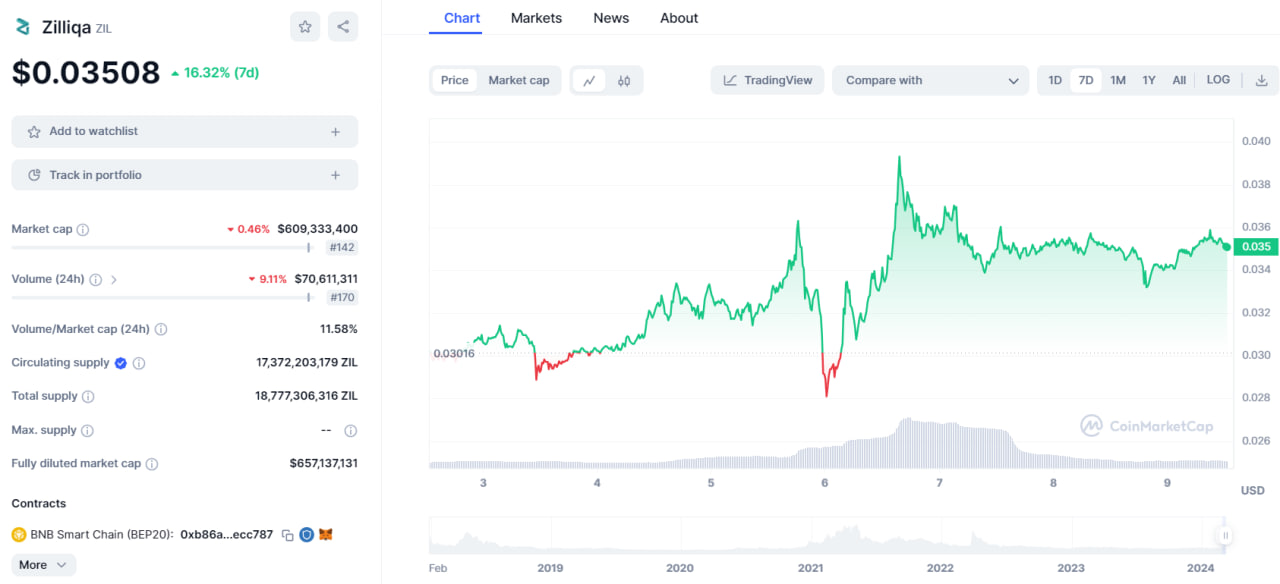The height and width of the screenshot is (584, 1280).
Task: Click the $0.03508 price text
Action: click(x=86, y=72)
